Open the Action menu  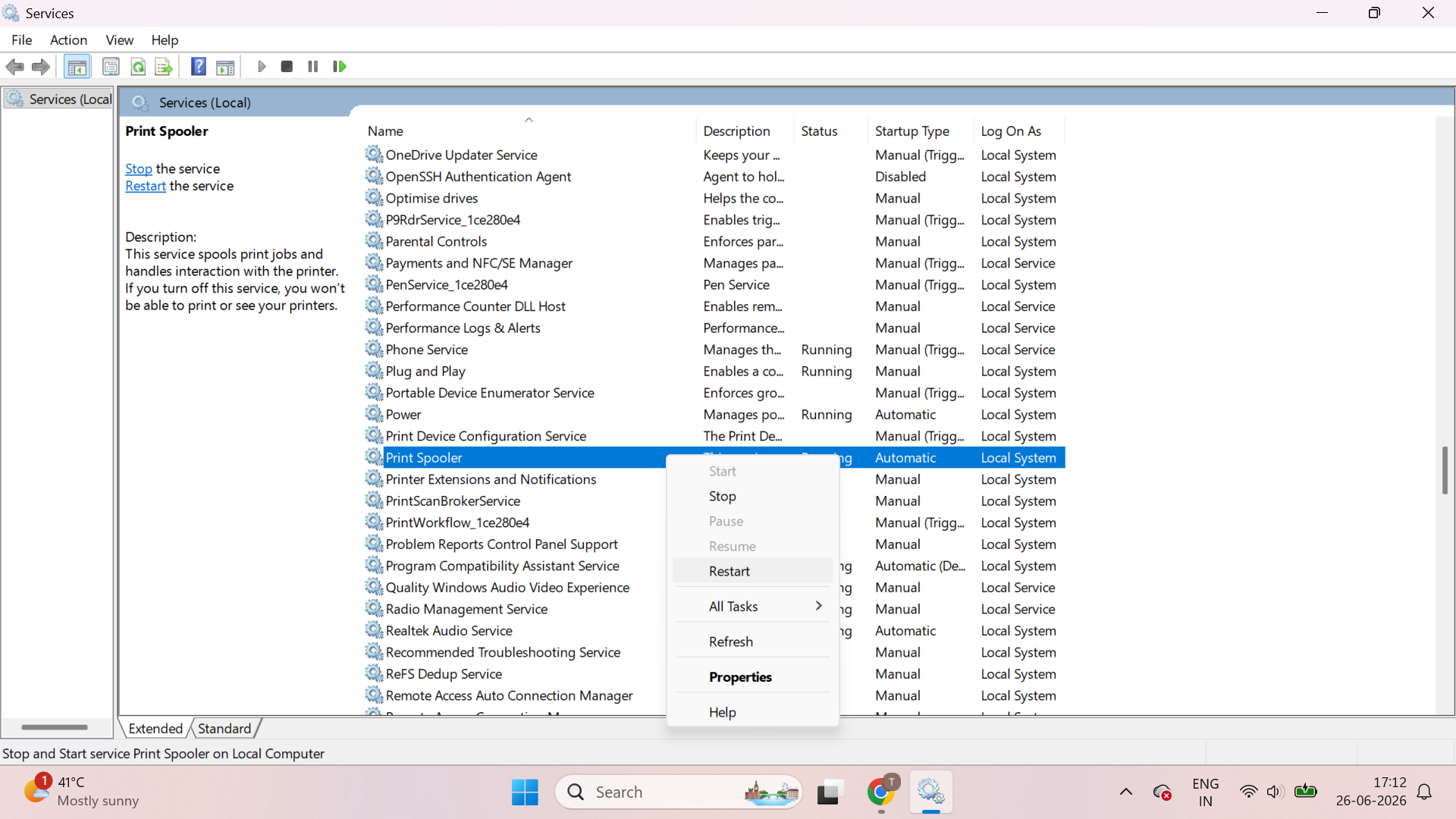tap(68, 40)
